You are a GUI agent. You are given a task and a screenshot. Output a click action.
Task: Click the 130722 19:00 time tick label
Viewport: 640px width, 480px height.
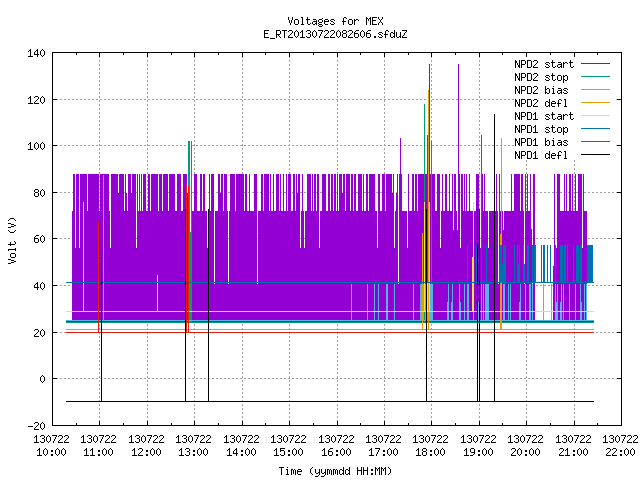pos(478,446)
